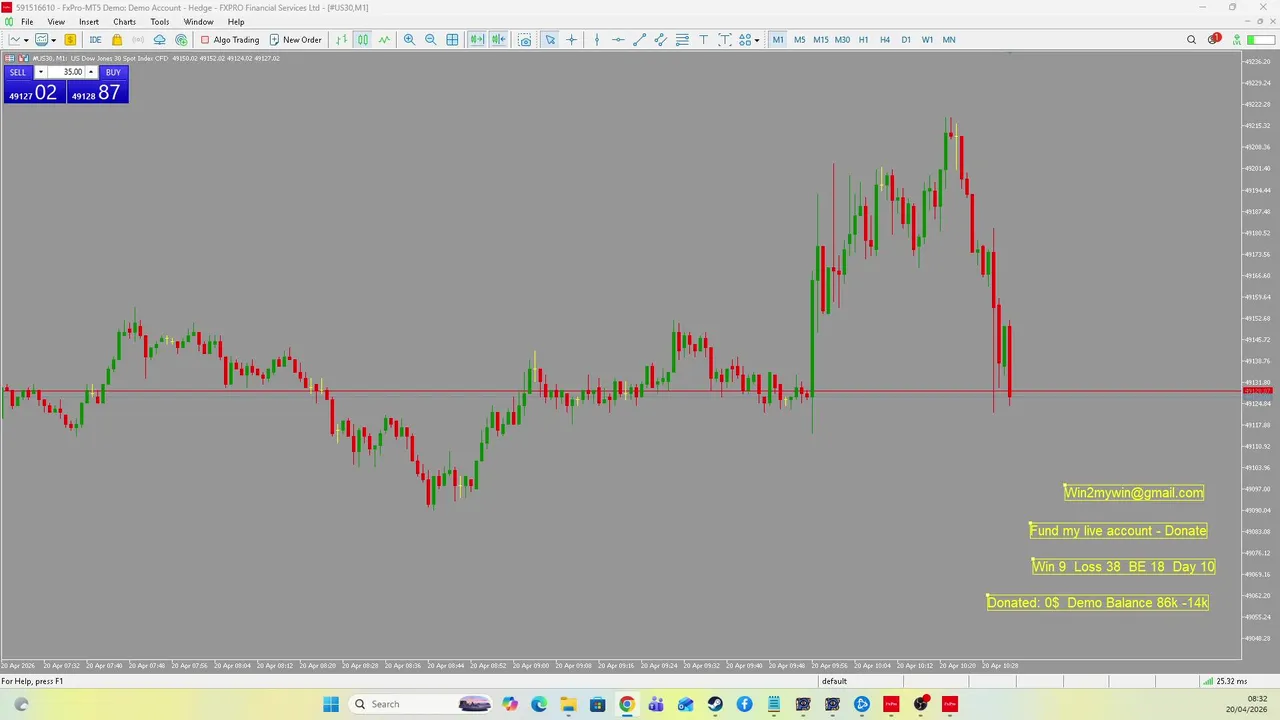Open the New Order dialog

tap(295, 40)
